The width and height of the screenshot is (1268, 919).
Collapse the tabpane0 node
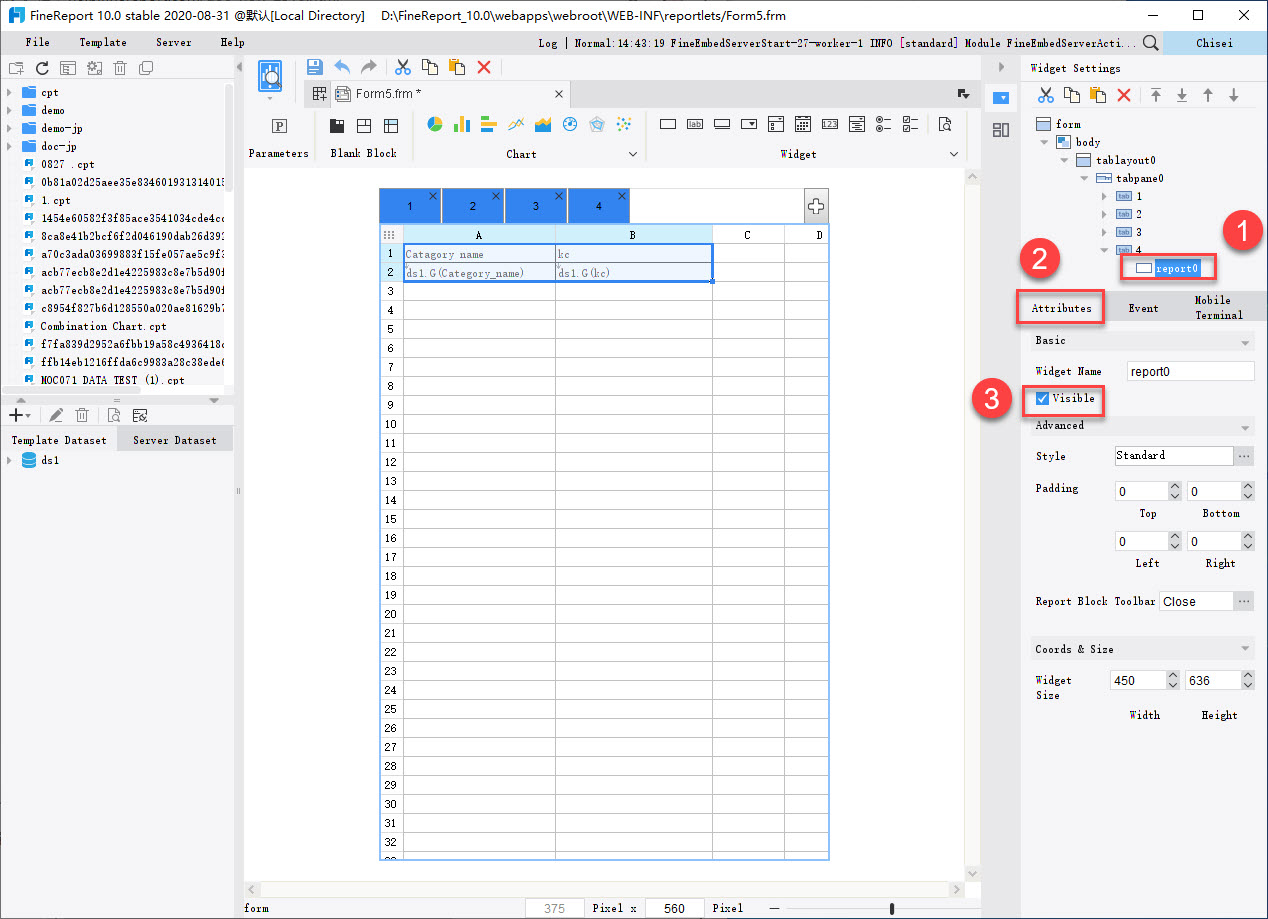click(1085, 179)
